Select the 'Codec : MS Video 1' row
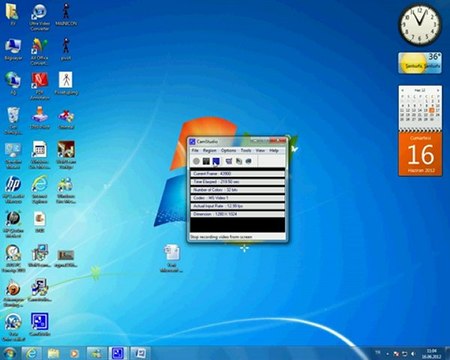The height and width of the screenshot is (360, 450). click(x=238, y=198)
